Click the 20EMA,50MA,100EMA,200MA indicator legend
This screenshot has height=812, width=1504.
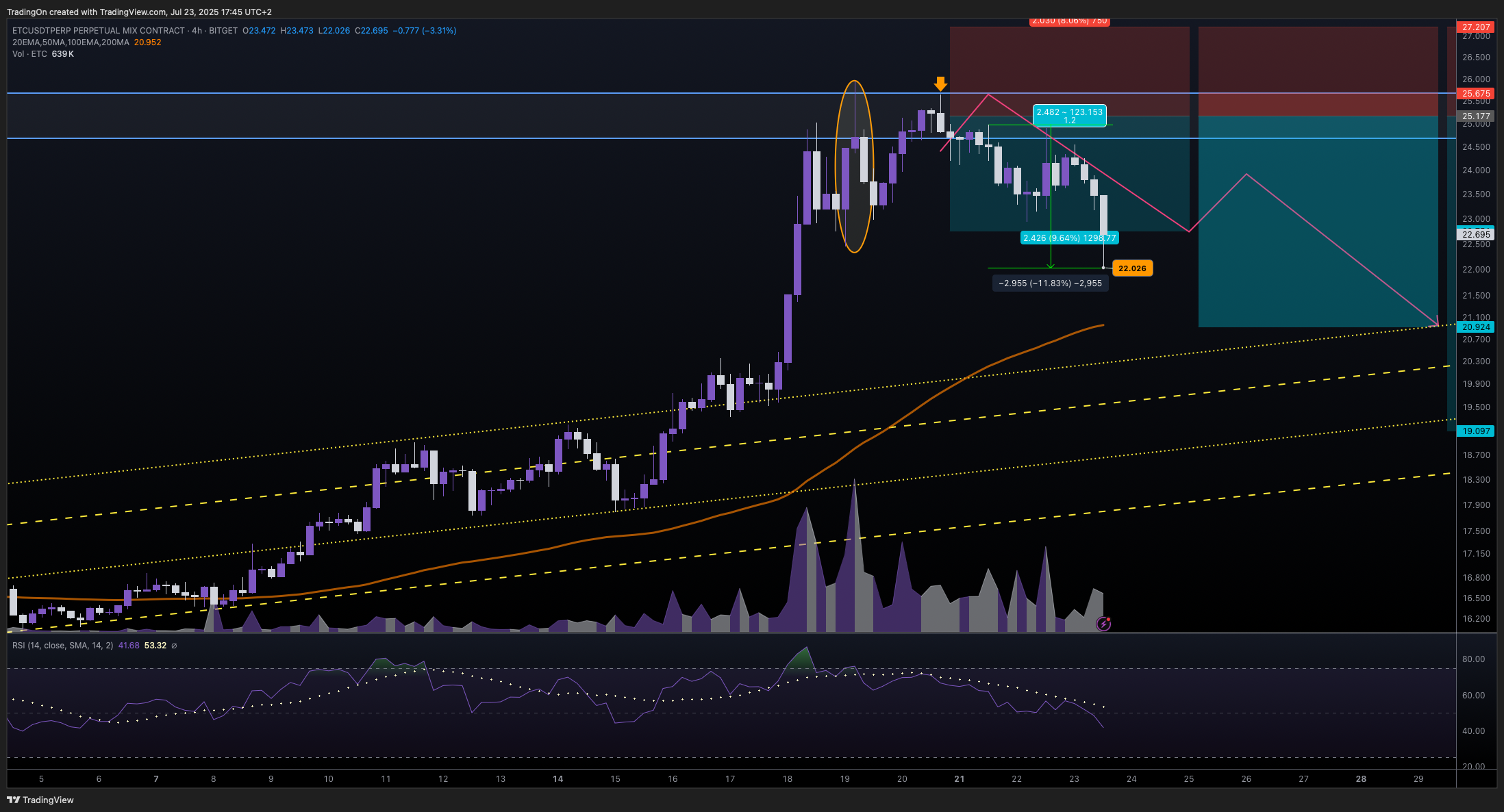click(x=71, y=42)
